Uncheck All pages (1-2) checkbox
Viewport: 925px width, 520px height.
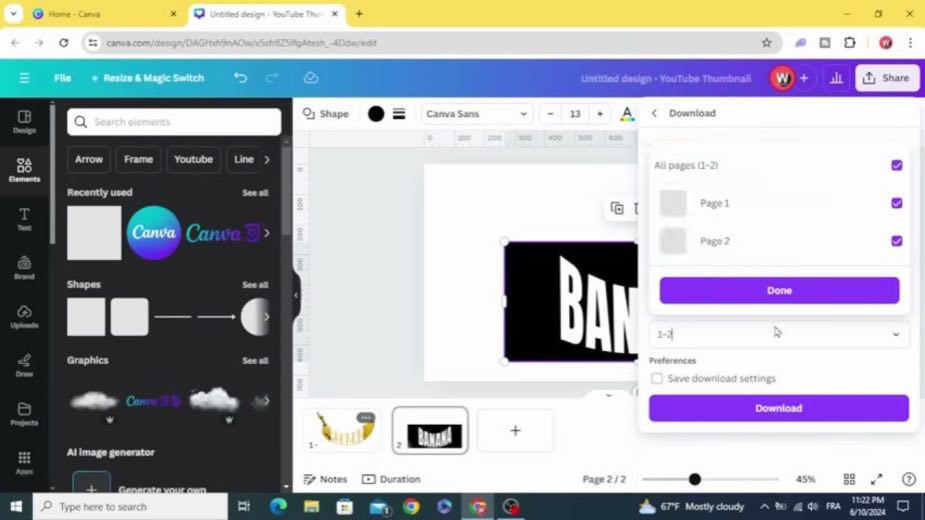(897, 165)
